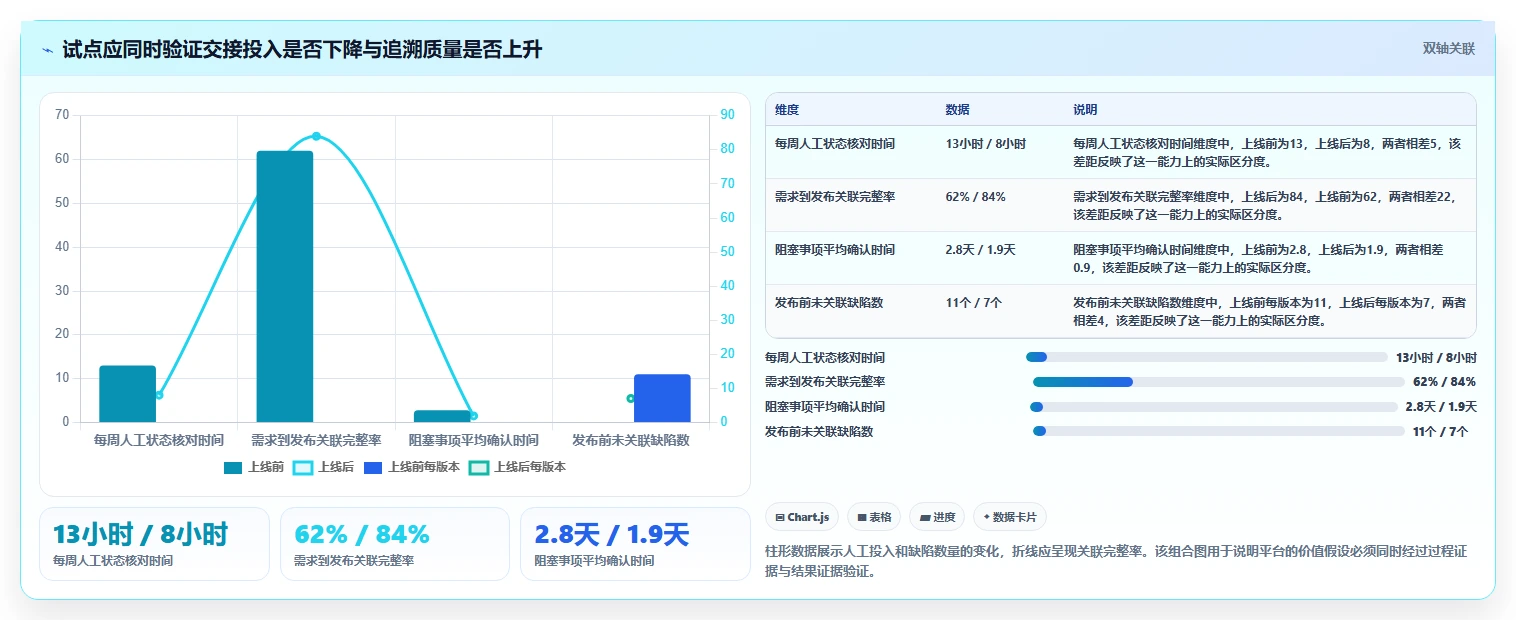Screen dimensions: 1516x620
Task: Toggle the 上线后 legend swatch
Action: coord(303,467)
